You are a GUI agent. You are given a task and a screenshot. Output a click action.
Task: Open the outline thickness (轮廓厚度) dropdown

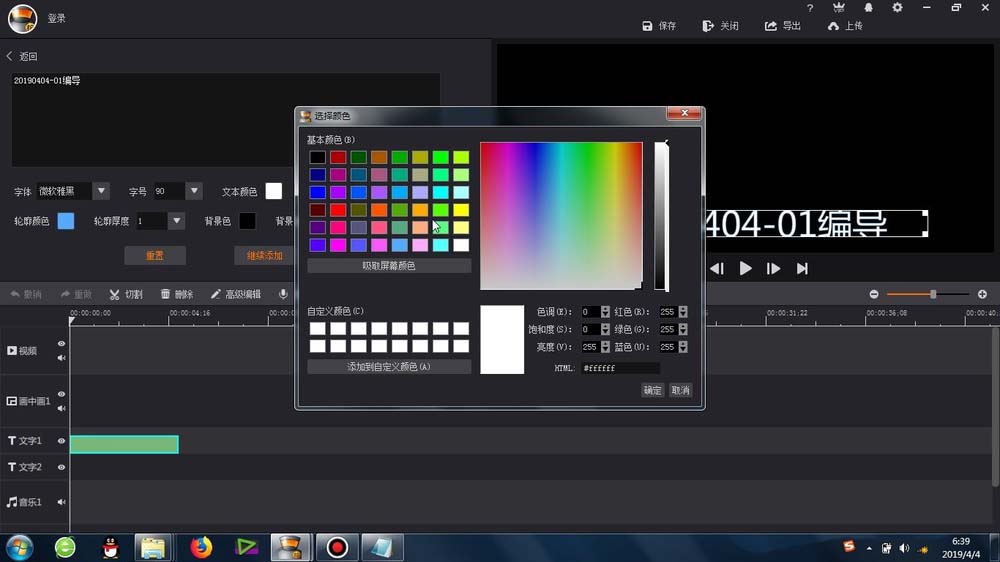point(176,221)
